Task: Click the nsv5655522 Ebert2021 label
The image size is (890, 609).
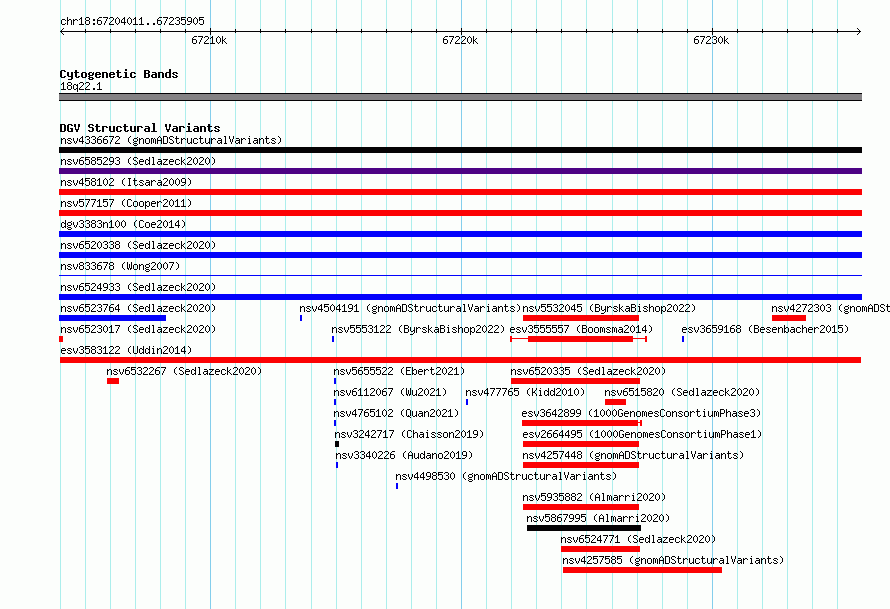Action: pos(399,371)
